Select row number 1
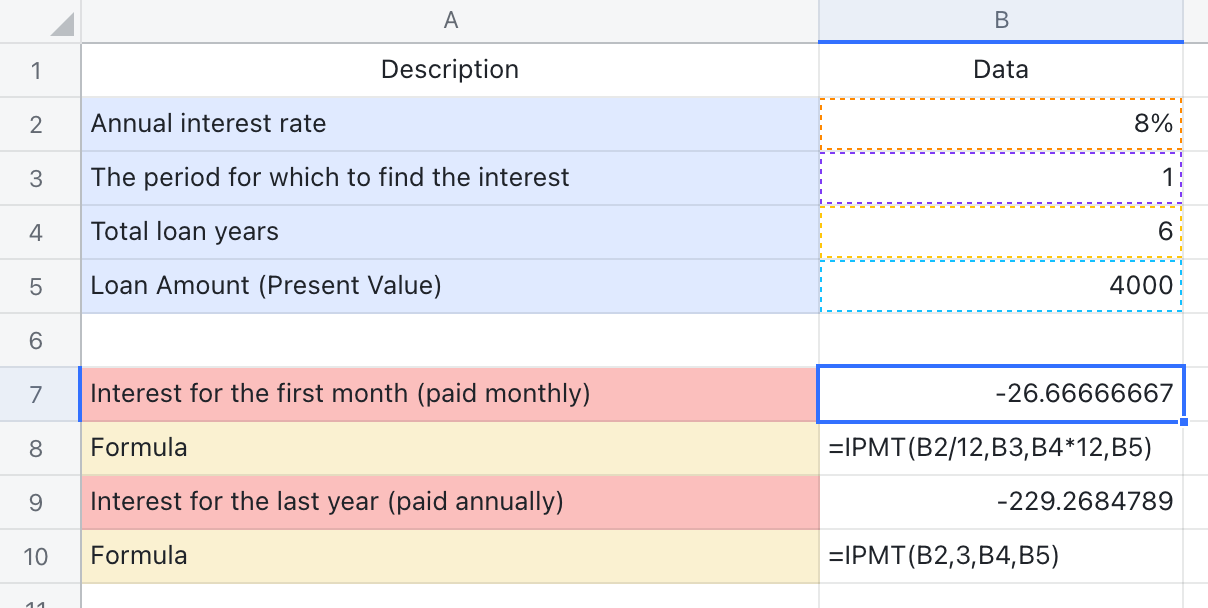This screenshot has height=608, width=1208. click(x=38, y=69)
